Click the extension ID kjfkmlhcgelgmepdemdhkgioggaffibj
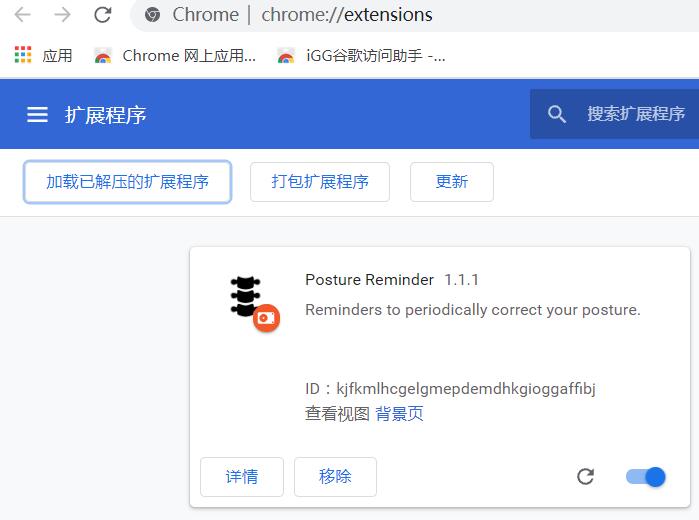The image size is (699, 520). pyautogui.click(x=466, y=389)
